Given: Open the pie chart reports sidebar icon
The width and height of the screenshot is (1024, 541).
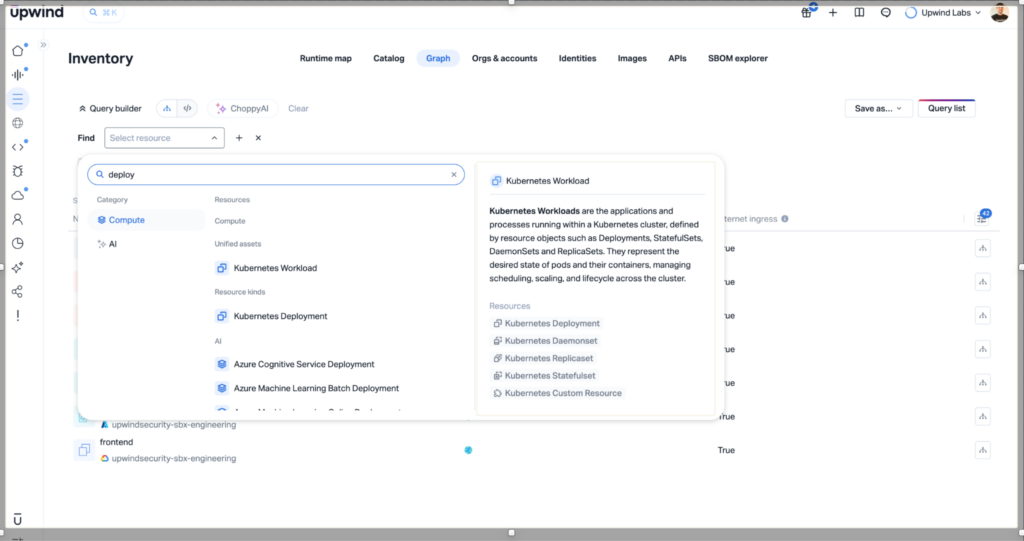Looking at the screenshot, I should pos(18,243).
